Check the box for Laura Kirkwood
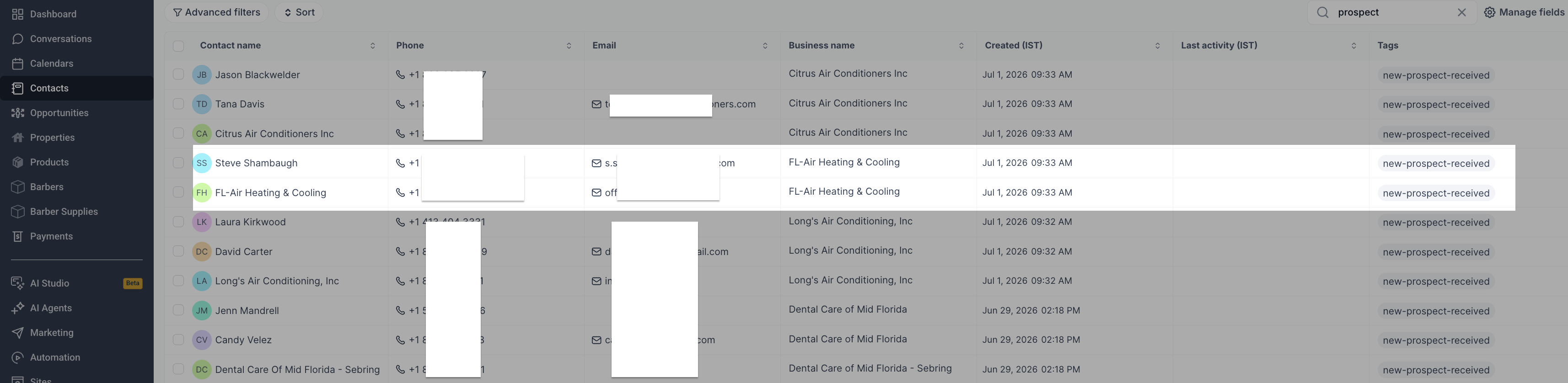Screen dimensions: 1568x383 click(178, 222)
